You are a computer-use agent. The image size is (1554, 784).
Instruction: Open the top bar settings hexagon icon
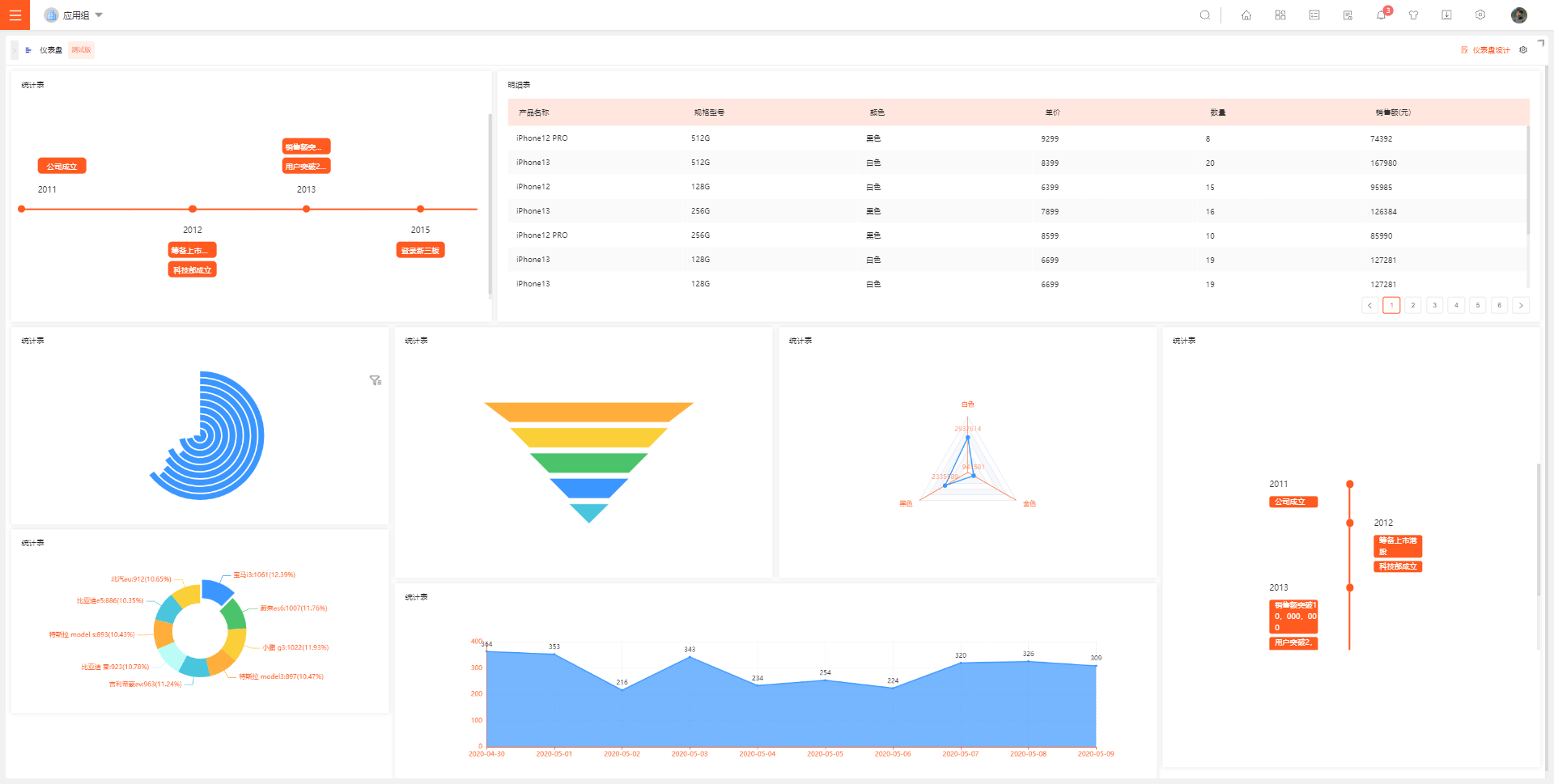pyautogui.click(x=1480, y=15)
